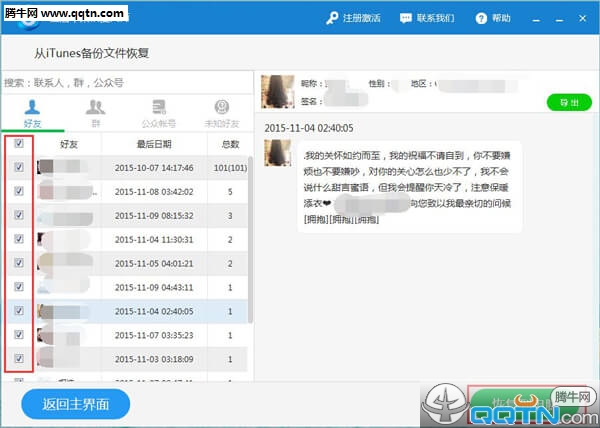
Task: Switch to the 群 groups tab
Action: (x=95, y=114)
